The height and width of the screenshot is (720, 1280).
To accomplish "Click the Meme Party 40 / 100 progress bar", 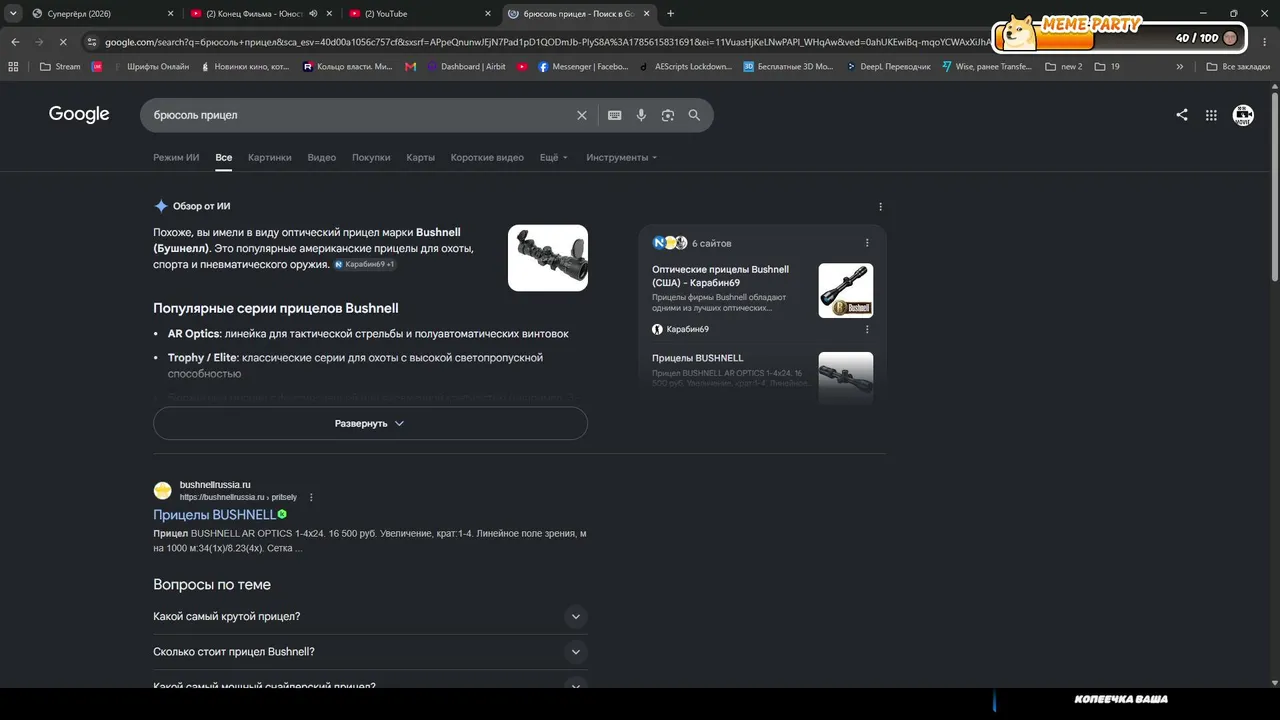I will 1120,38.
